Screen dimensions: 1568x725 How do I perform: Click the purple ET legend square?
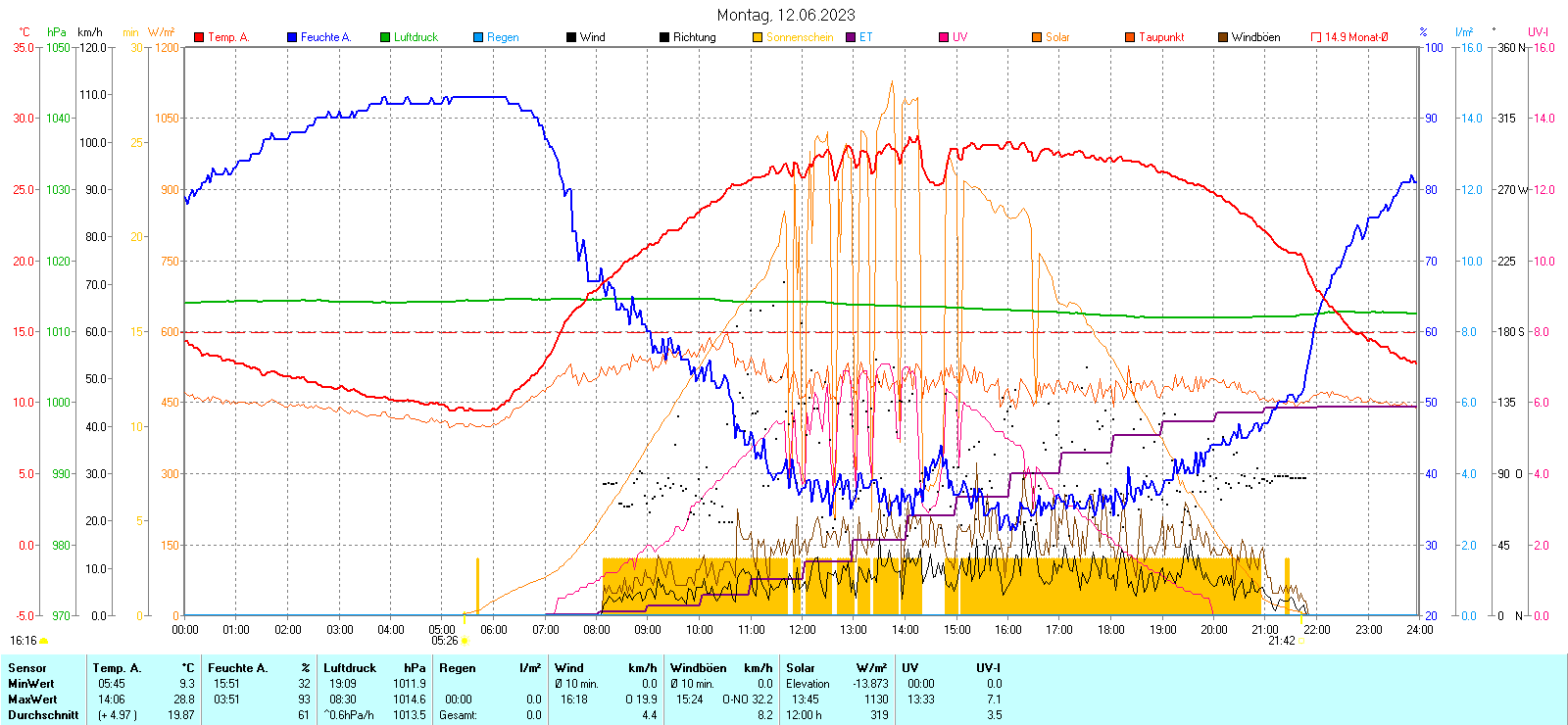coord(851,37)
